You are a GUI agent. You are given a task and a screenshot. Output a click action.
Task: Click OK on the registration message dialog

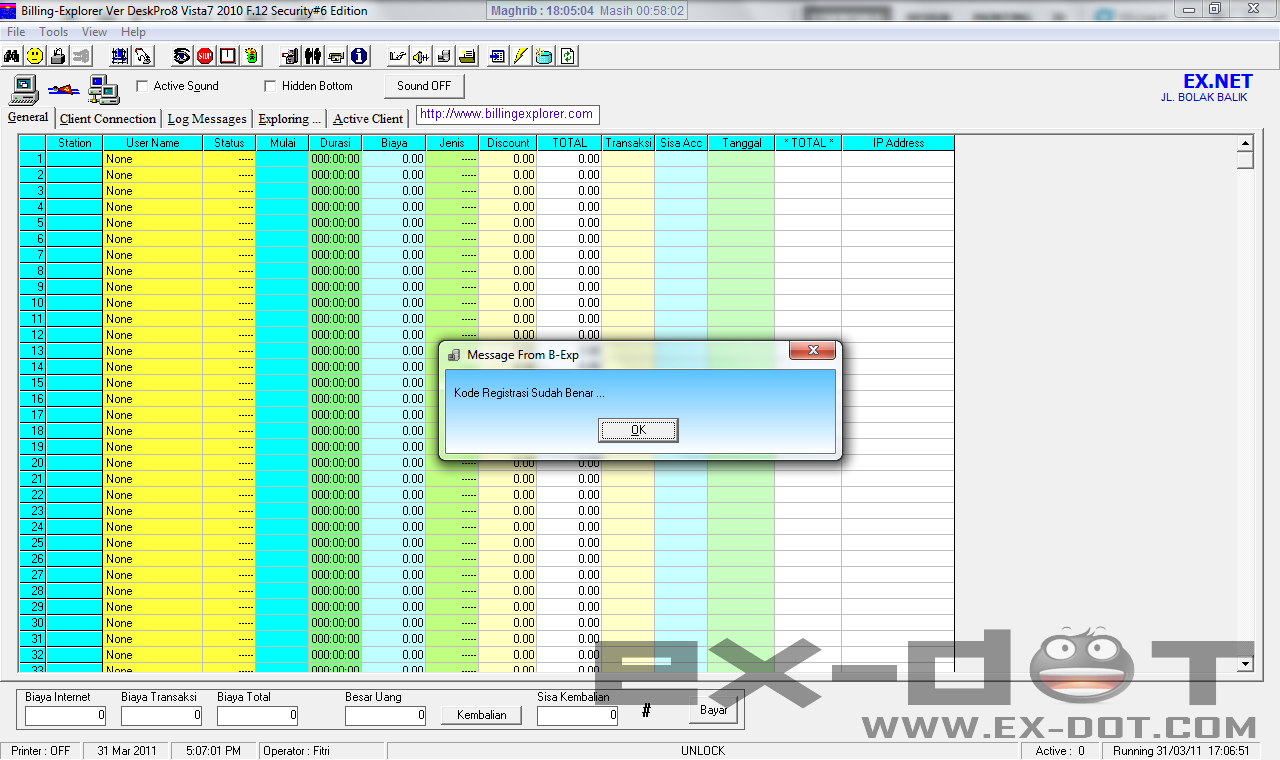637,430
